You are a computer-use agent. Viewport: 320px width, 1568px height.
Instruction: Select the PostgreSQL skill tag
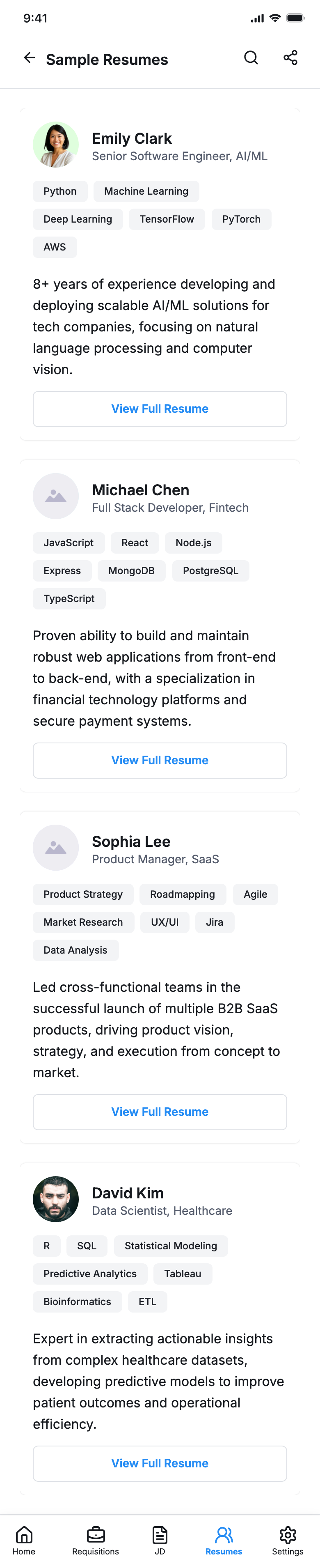point(210,570)
